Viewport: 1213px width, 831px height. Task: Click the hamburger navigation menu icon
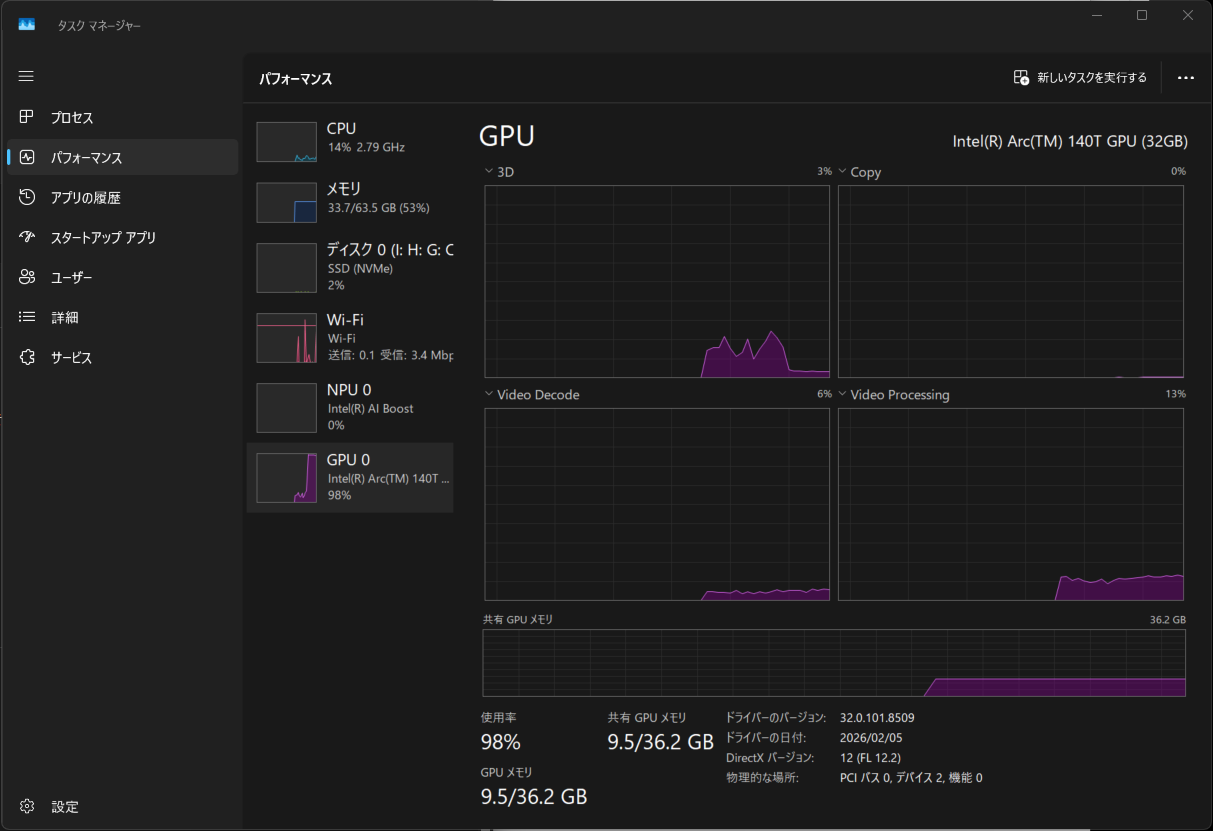click(x=27, y=77)
